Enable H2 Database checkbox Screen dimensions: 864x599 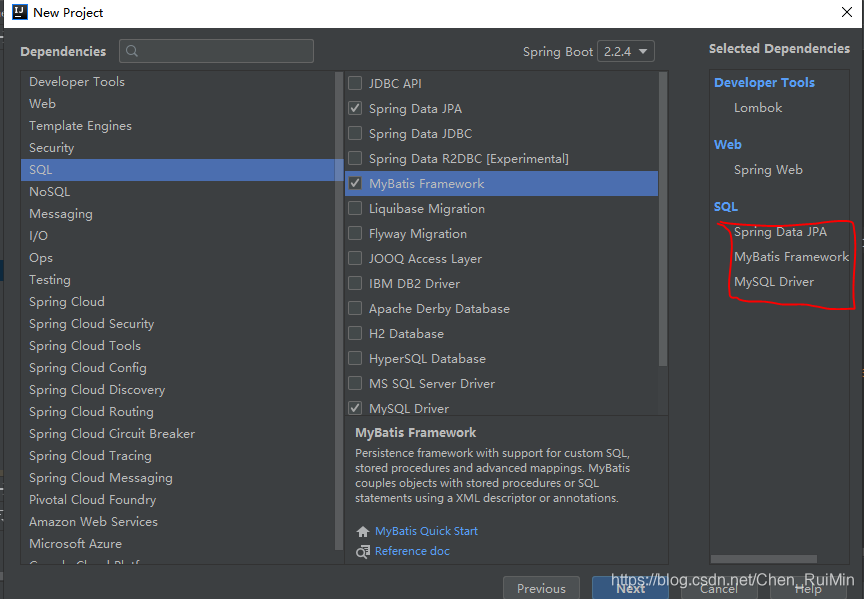coord(355,333)
